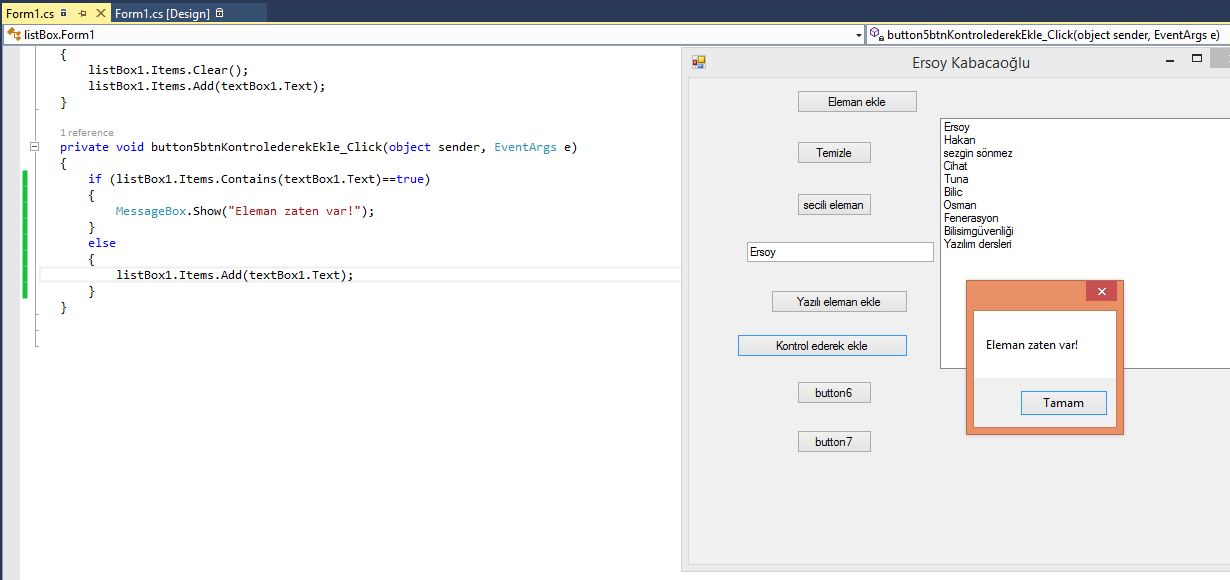Click the Ersoy Kabacaoğlu form title text
This screenshot has height=580, width=1230.
(971, 63)
